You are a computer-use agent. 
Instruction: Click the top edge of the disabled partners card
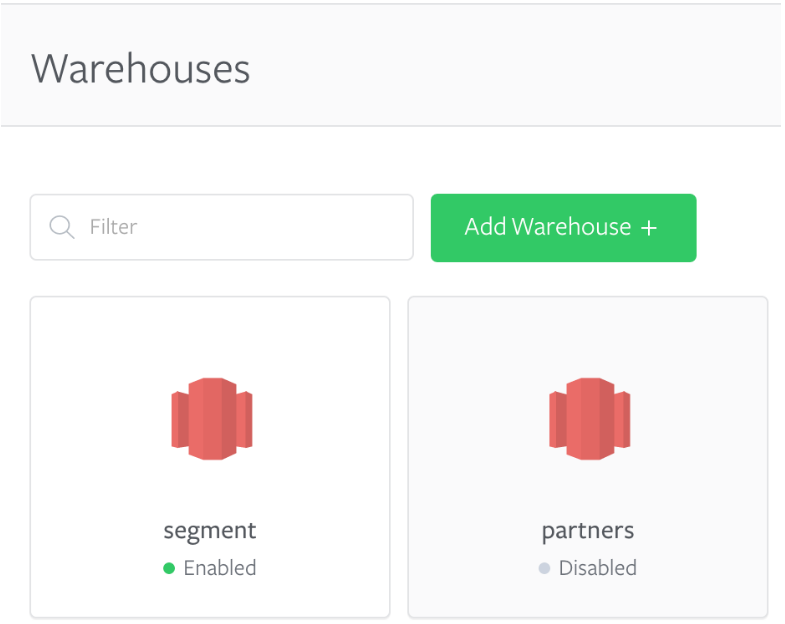click(x=588, y=297)
